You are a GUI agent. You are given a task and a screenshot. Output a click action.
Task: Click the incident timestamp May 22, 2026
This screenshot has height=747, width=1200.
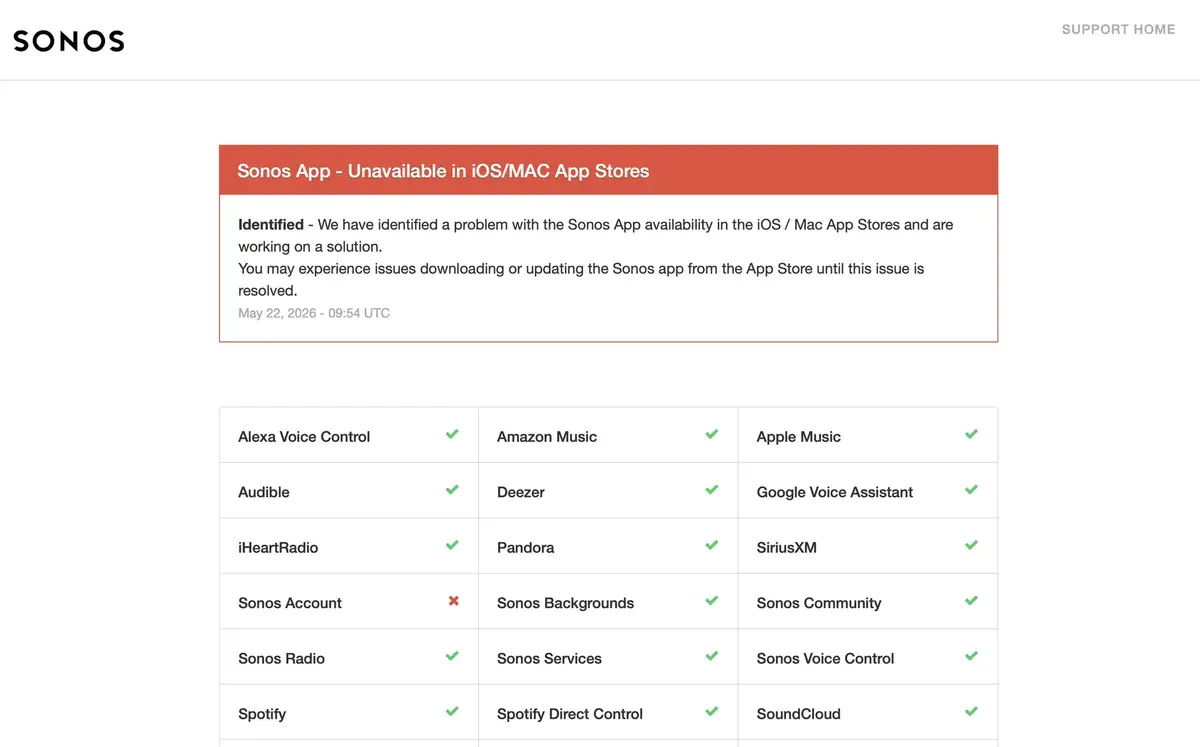[x=314, y=313]
